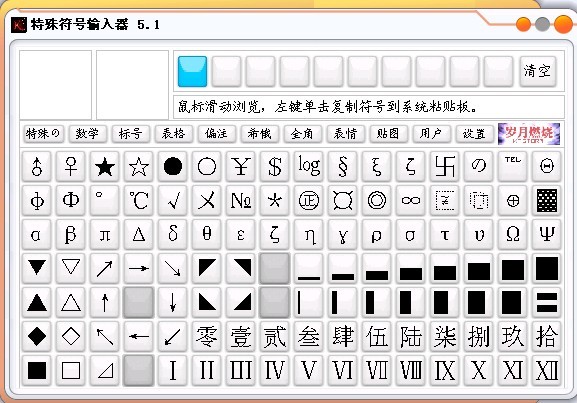Click the 清空 clear button
The image size is (577, 403).
pos(538,71)
